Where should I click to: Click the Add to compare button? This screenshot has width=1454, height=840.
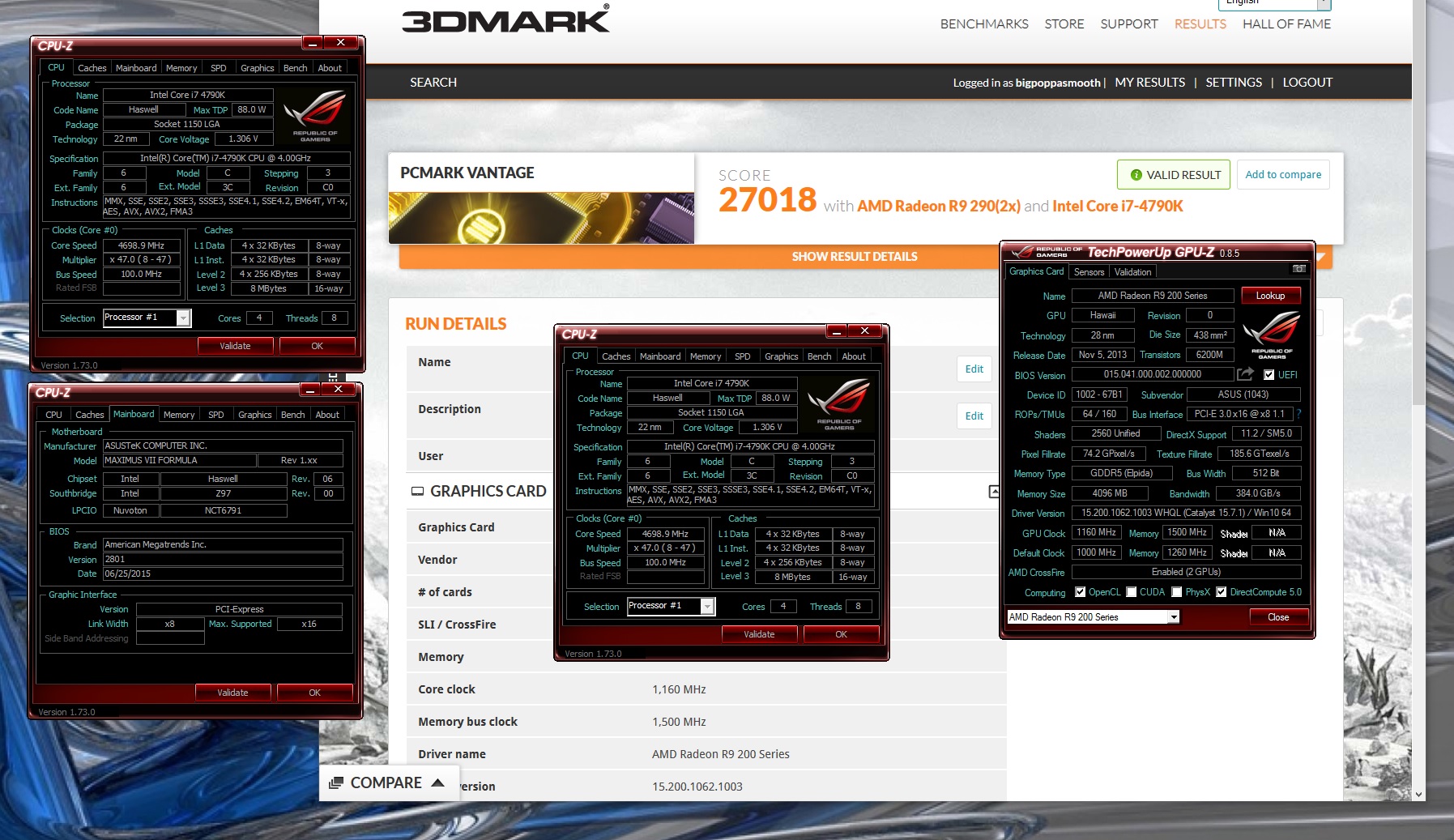[x=1283, y=174]
